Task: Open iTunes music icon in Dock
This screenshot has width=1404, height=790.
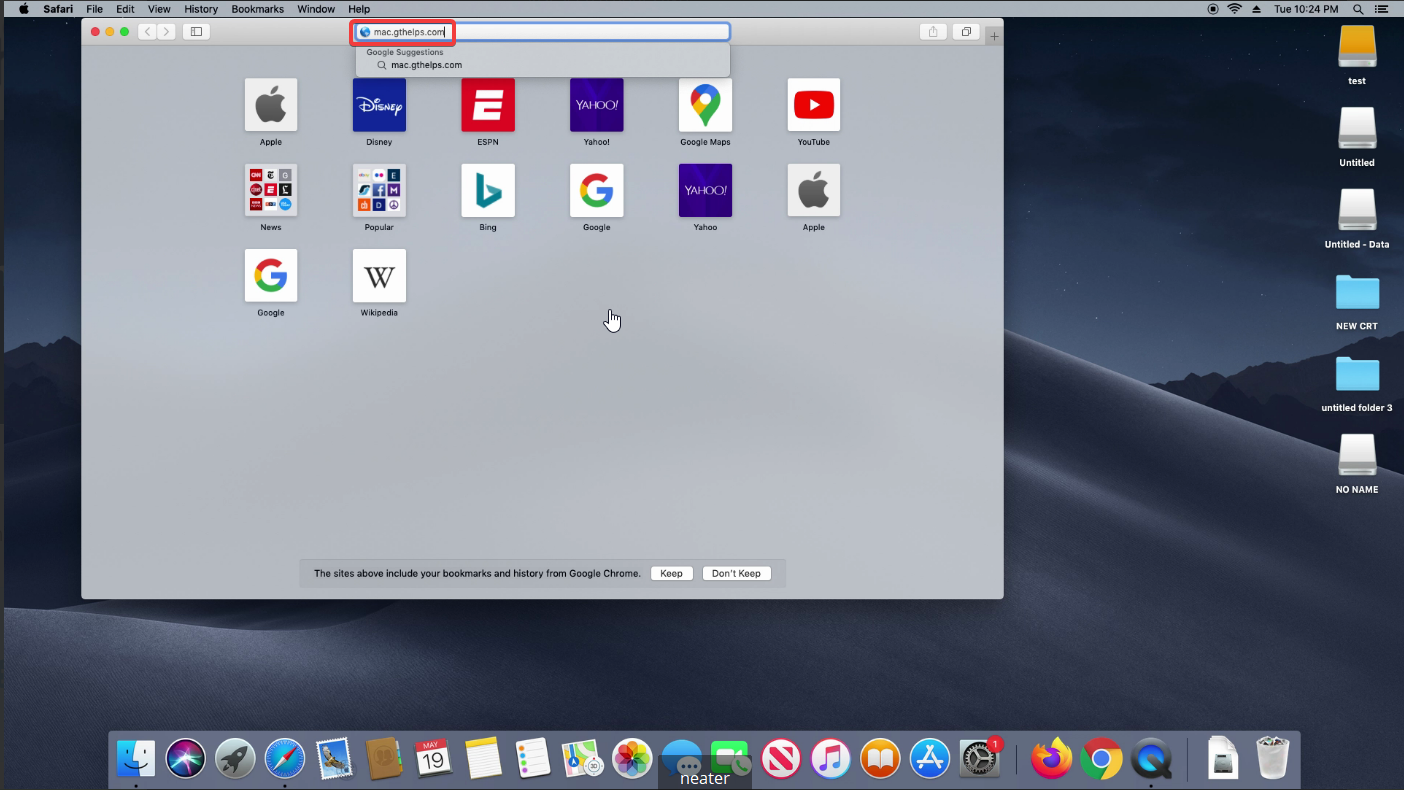Action: [x=830, y=760]
